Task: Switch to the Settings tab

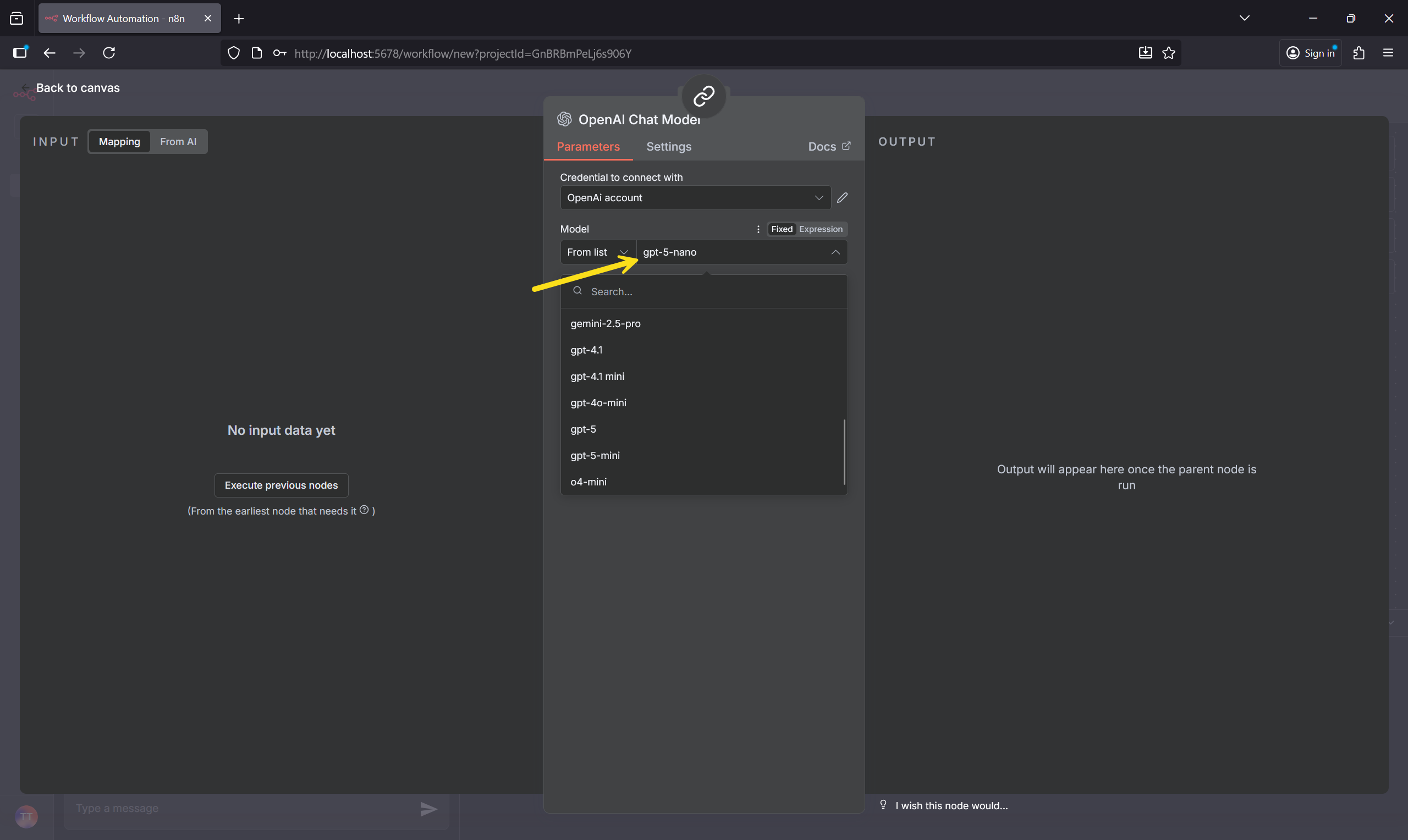Action: (669, 147)
